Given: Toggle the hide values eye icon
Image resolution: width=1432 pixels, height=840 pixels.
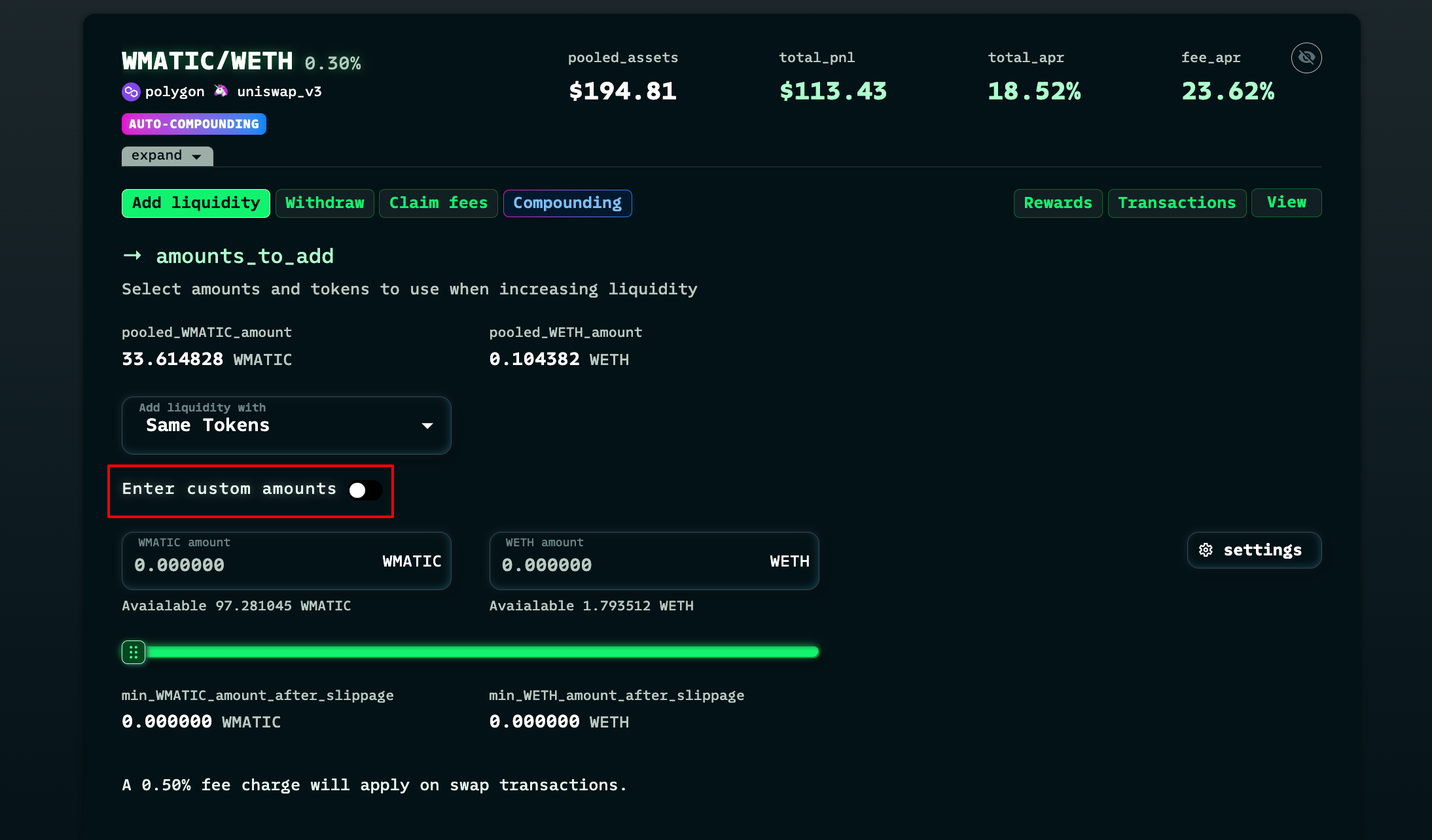Looking at the screenshot, I should (x=1306, y=58).
